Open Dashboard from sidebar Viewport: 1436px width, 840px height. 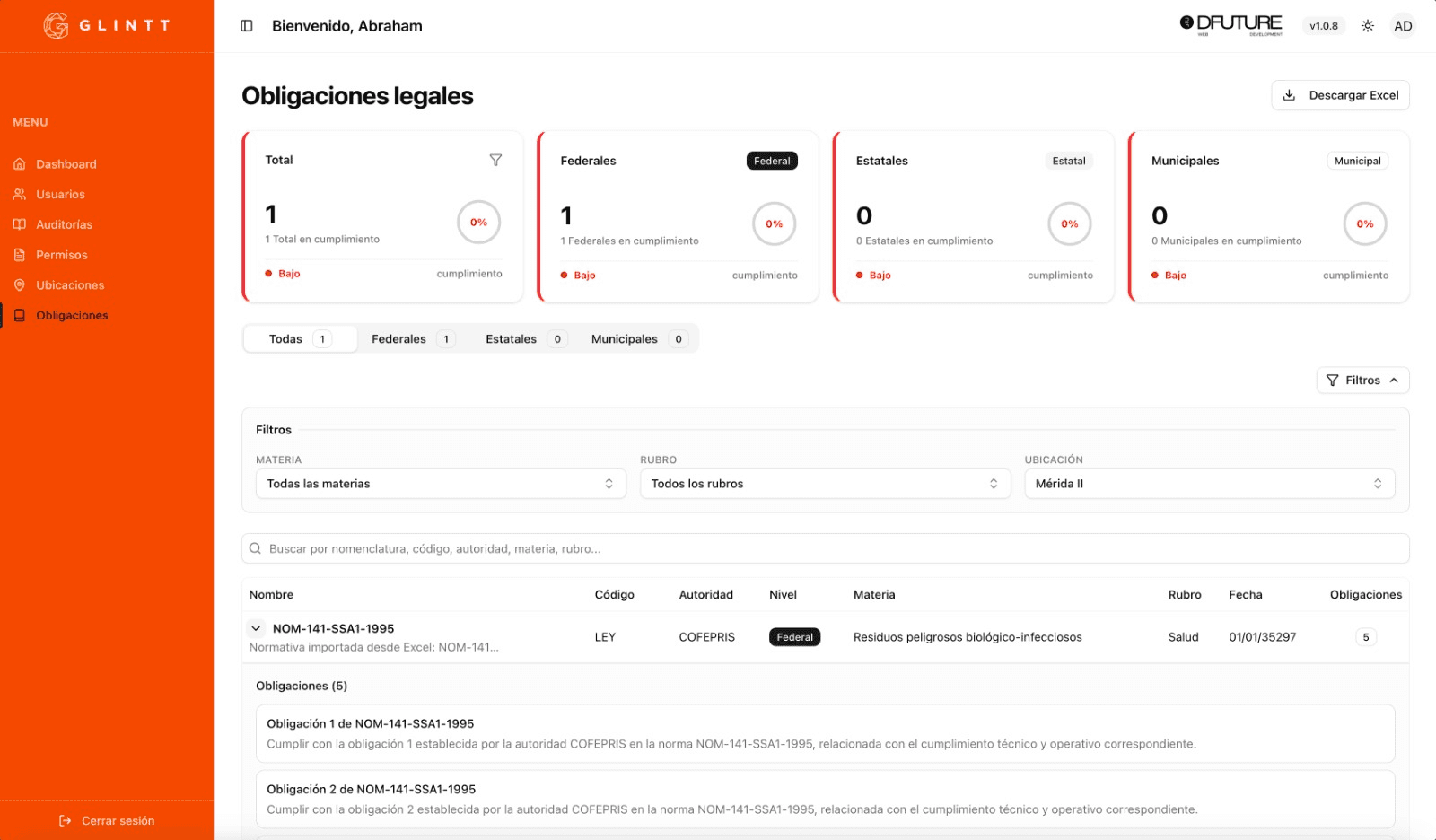66,164
